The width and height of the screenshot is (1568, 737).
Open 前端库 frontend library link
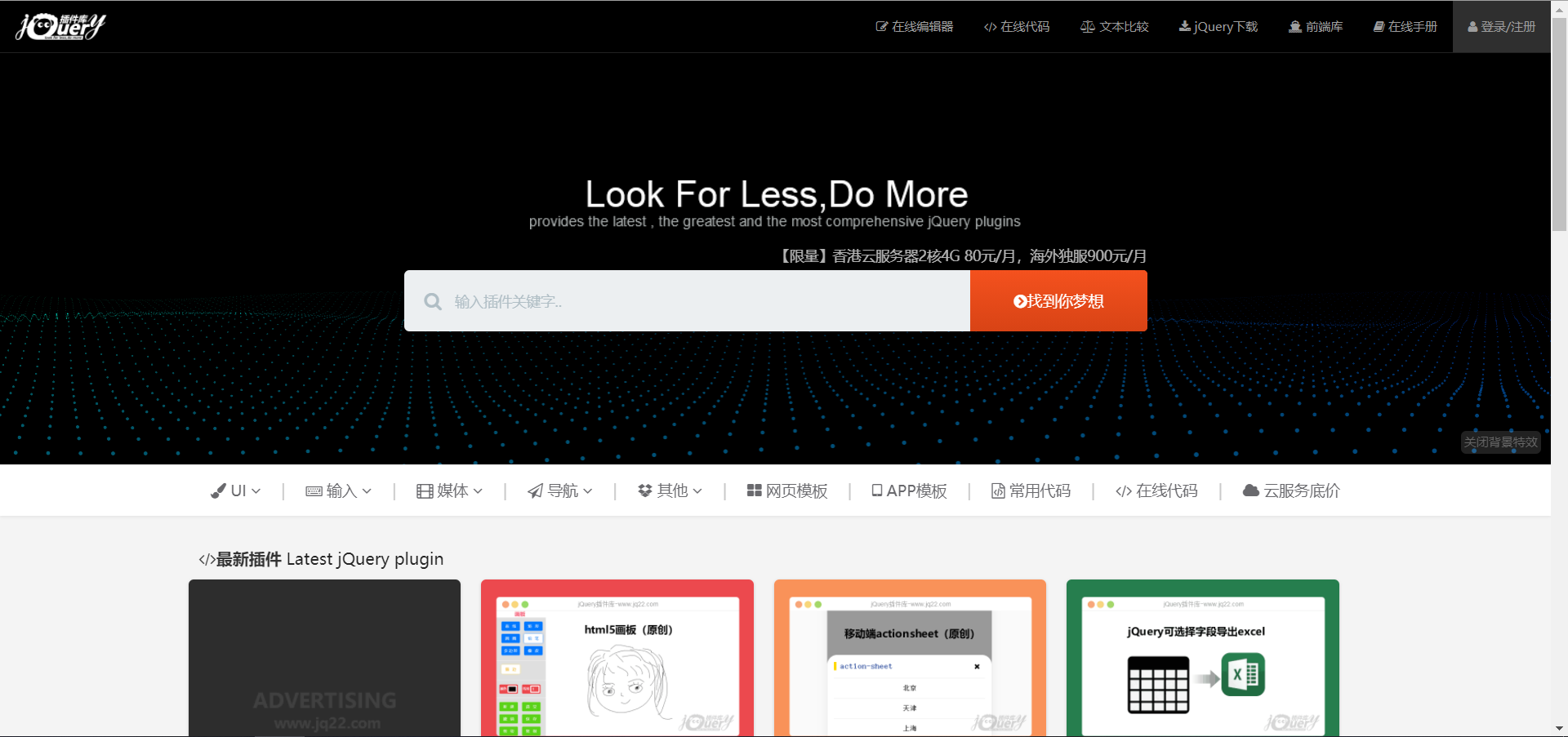[x=1316, y=27]
